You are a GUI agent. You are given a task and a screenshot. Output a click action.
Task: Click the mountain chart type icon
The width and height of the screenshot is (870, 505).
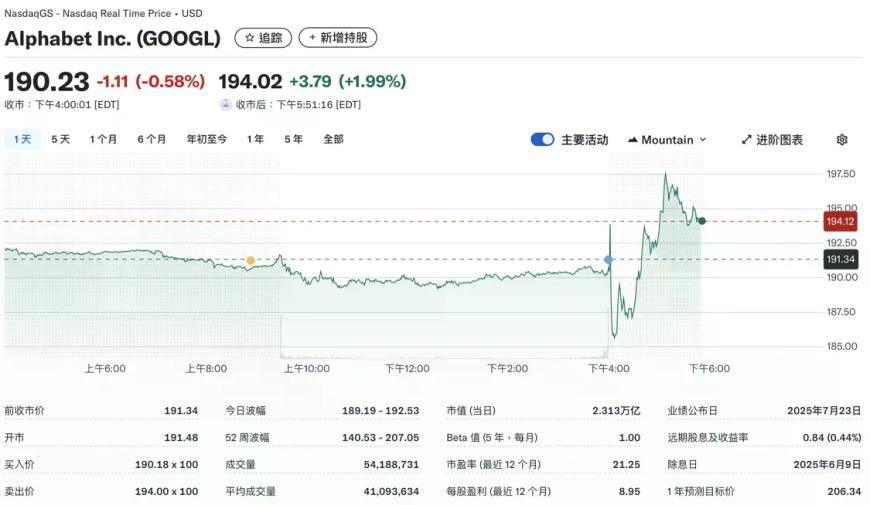(x=633, y=140)
